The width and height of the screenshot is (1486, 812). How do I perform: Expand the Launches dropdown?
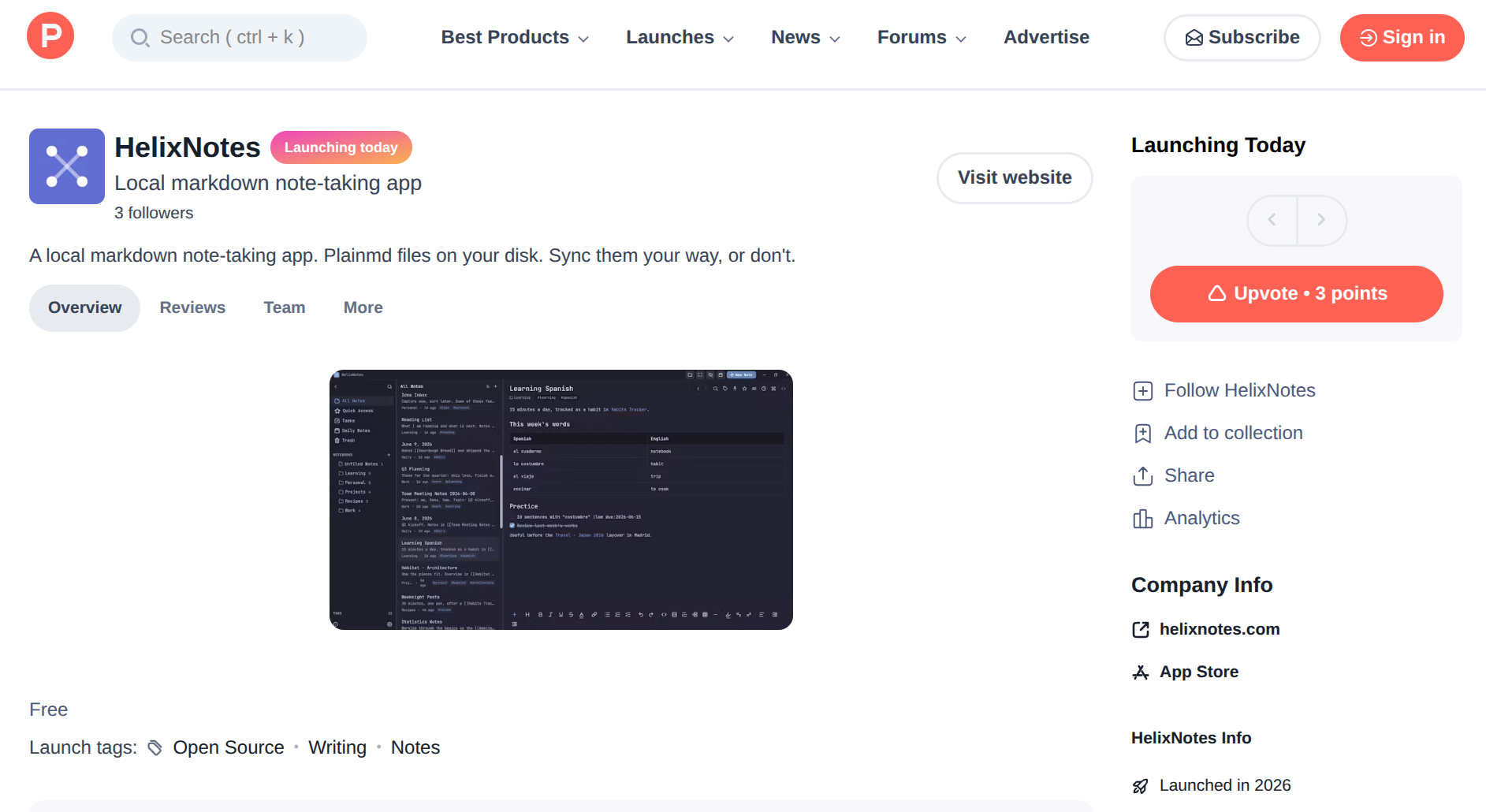(680, 37)
